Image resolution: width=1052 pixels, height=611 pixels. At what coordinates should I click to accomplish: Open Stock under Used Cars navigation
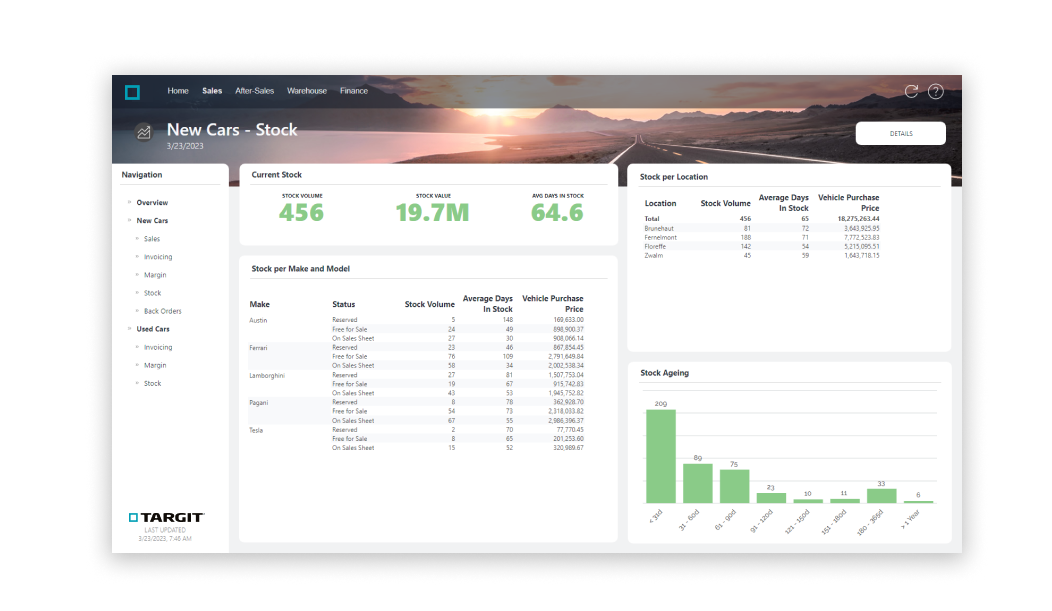(x=151, y=383)
